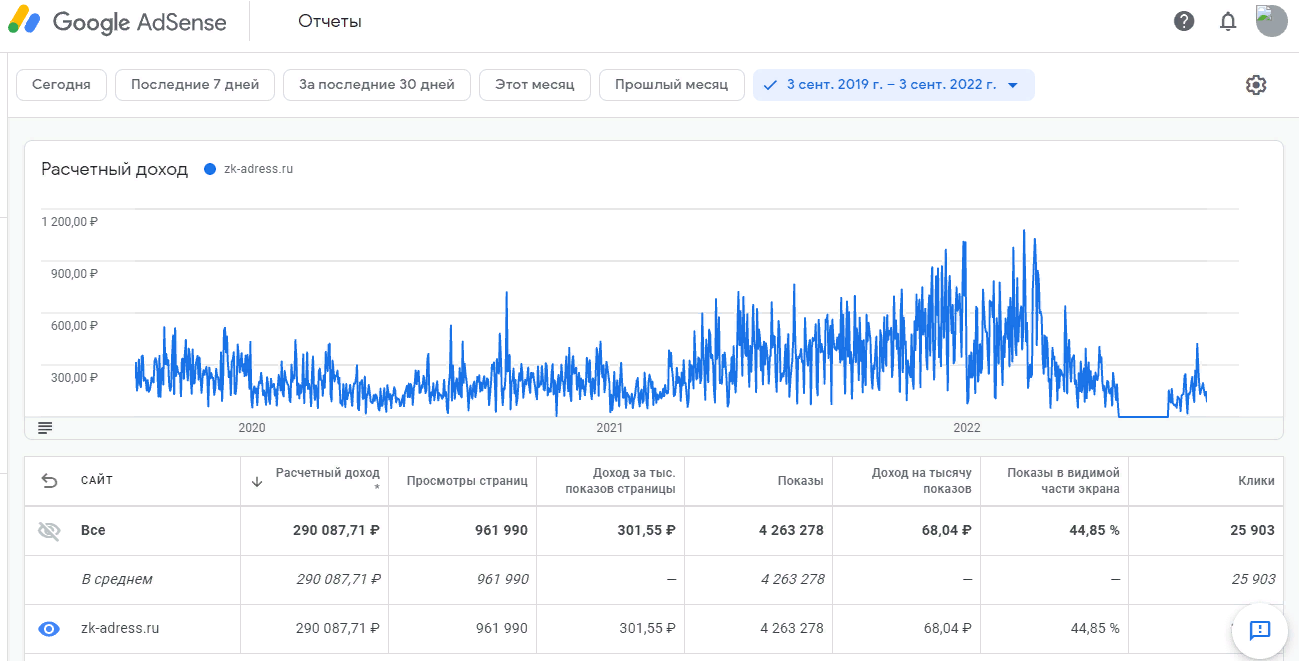The height and width of the screenshot is (661, 1299).
Task: Sort by Доход на тысячу показов header
Action: (922, 481)
